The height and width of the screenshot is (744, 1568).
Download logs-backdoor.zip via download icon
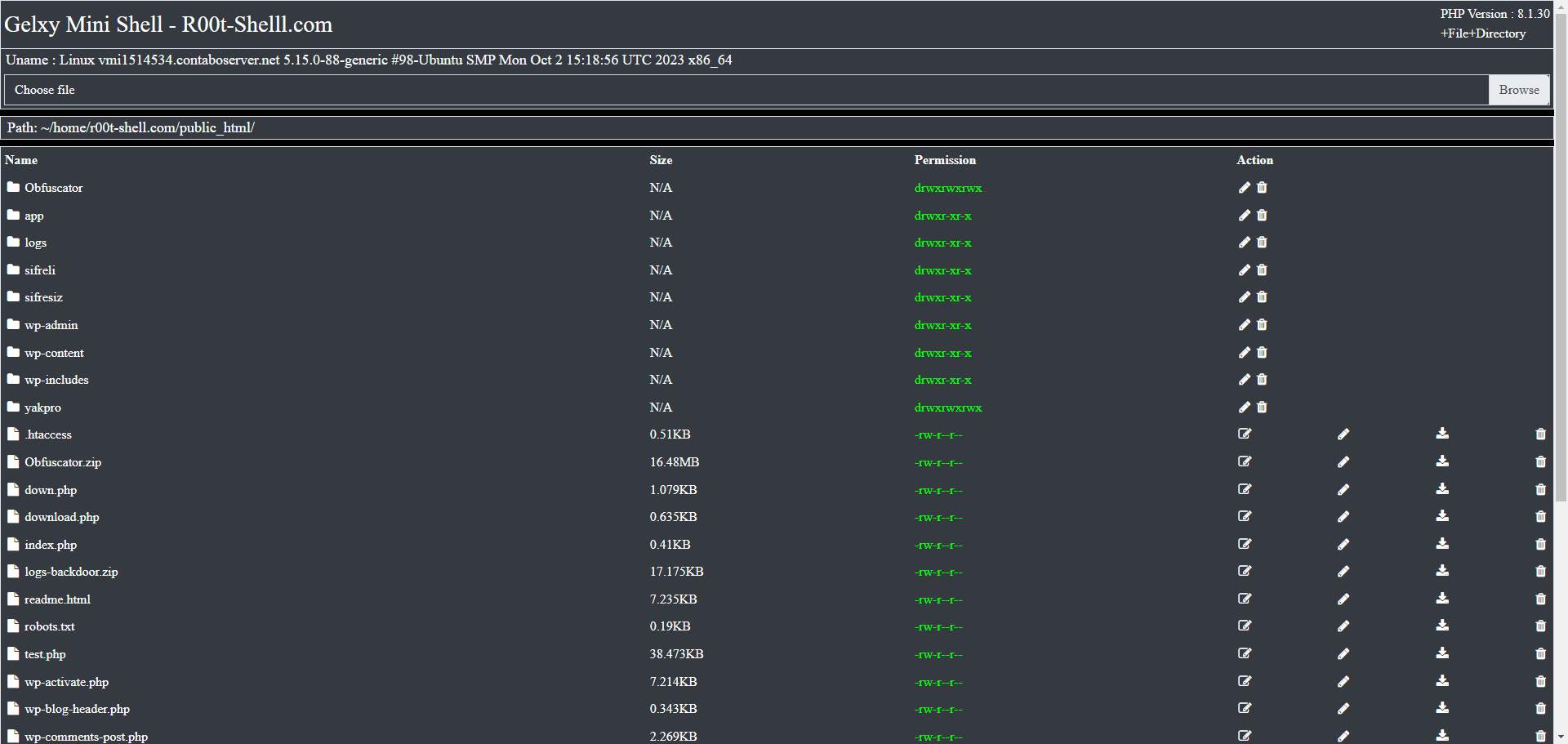click(1442, 571)
